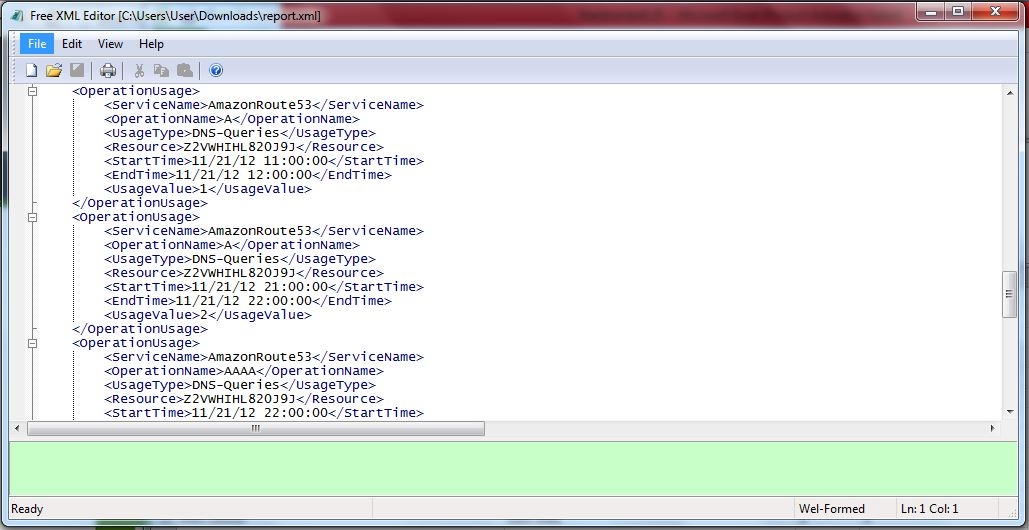Minimize the Free XML Editor window

pyautogui.click(x=929, y=11)
